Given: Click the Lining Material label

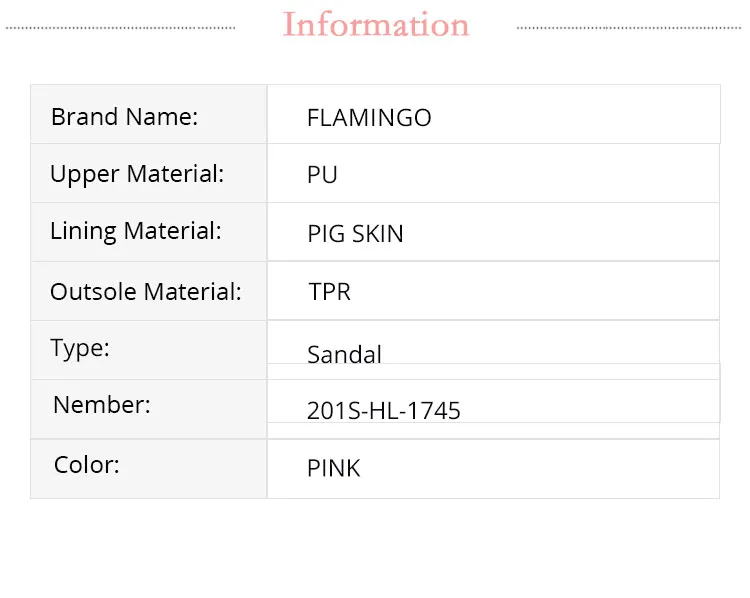Looking at the screenshot, I should (135, 231).
